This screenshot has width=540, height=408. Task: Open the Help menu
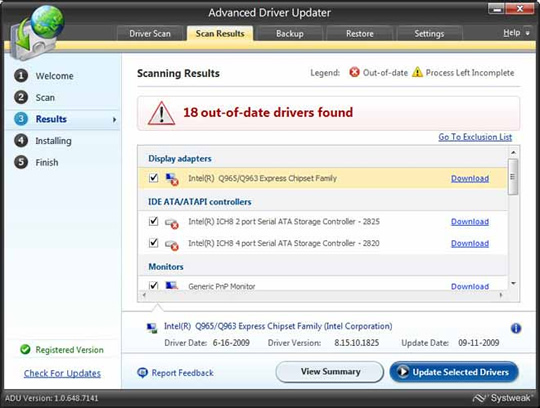tap(512, 33)
